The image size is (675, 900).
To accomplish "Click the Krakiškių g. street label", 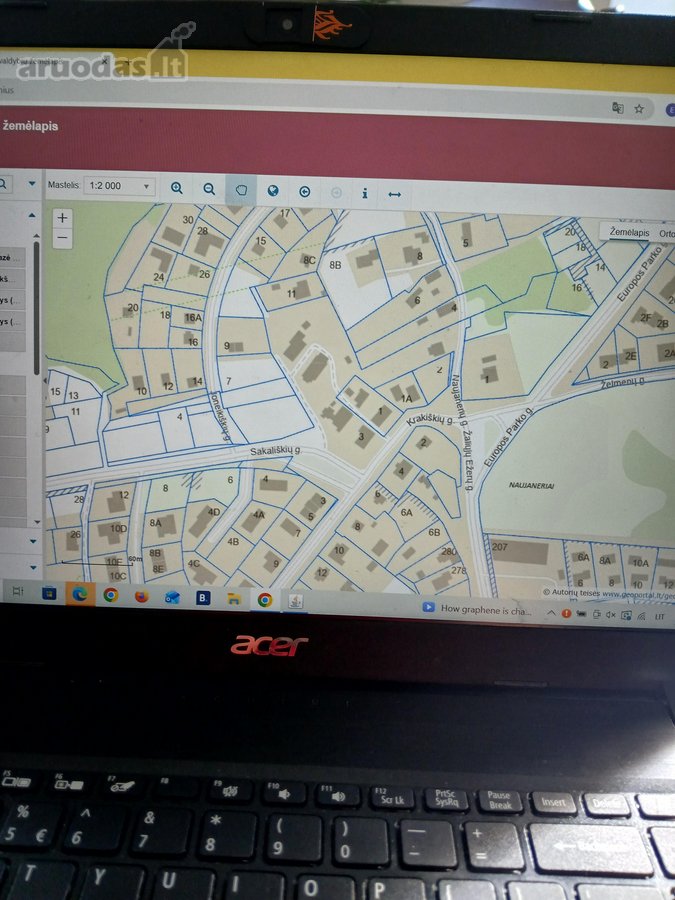I will tap(430, 420).
